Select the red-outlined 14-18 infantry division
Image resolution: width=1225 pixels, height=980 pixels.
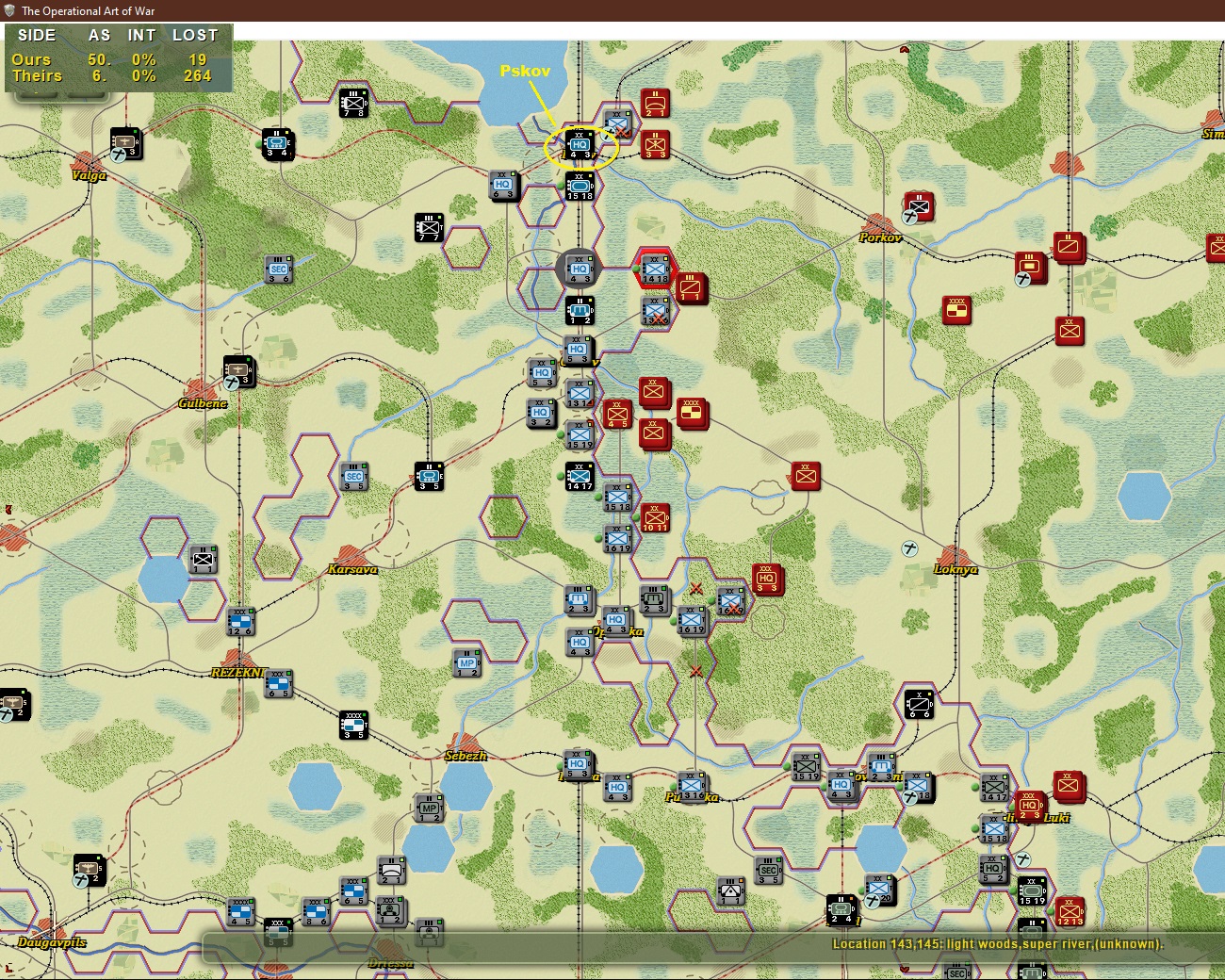coord(655,269)
